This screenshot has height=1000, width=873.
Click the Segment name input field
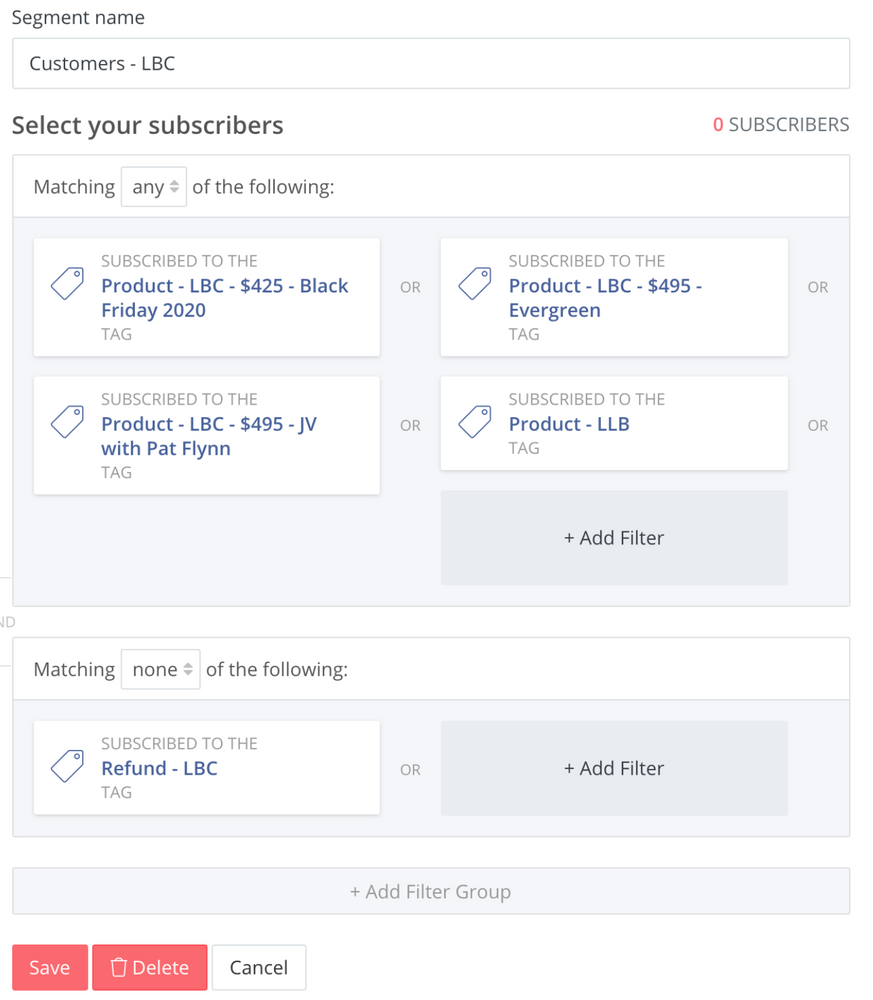point(431,63)
